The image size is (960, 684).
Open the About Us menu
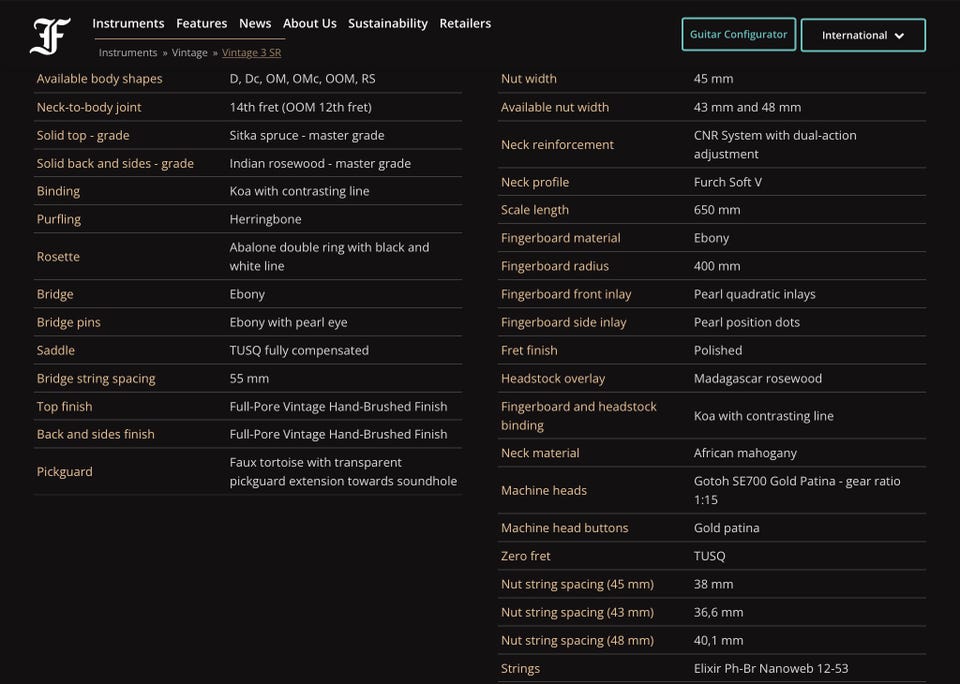pos(309,23)
